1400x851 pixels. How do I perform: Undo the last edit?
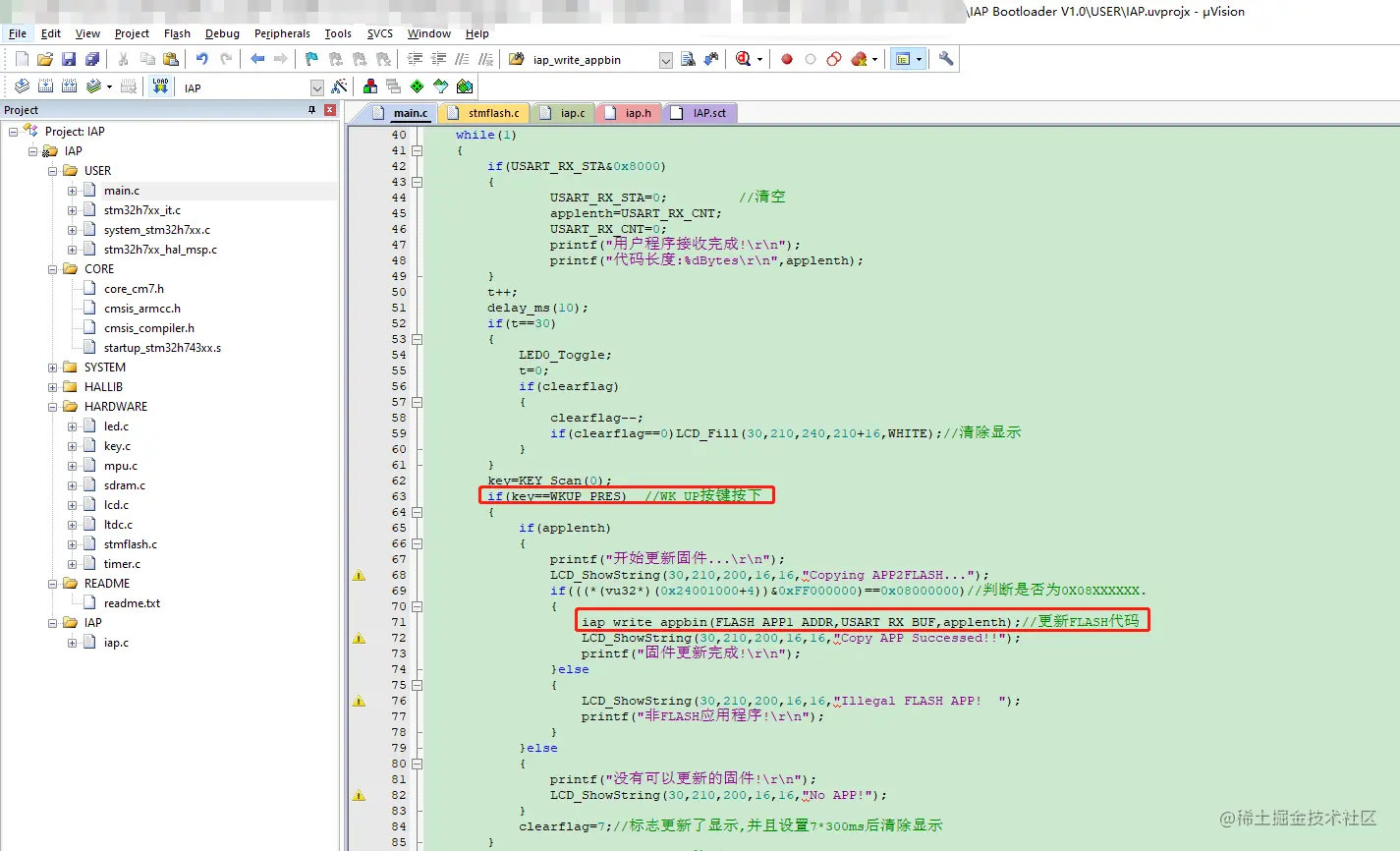(x=202, y=59)
